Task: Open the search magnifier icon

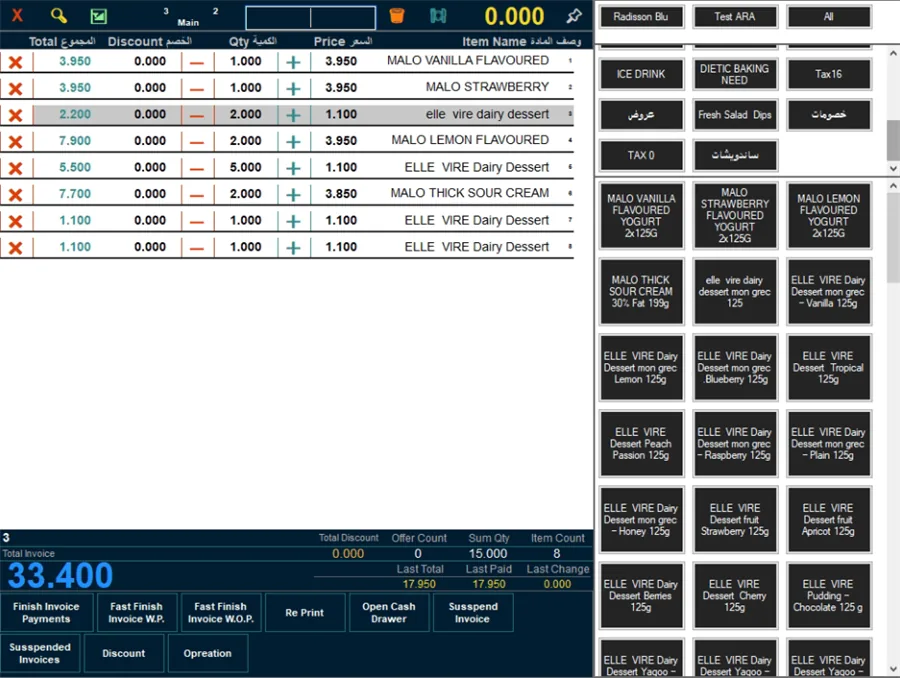Action: pyautogui.click(x=59, y=16)
